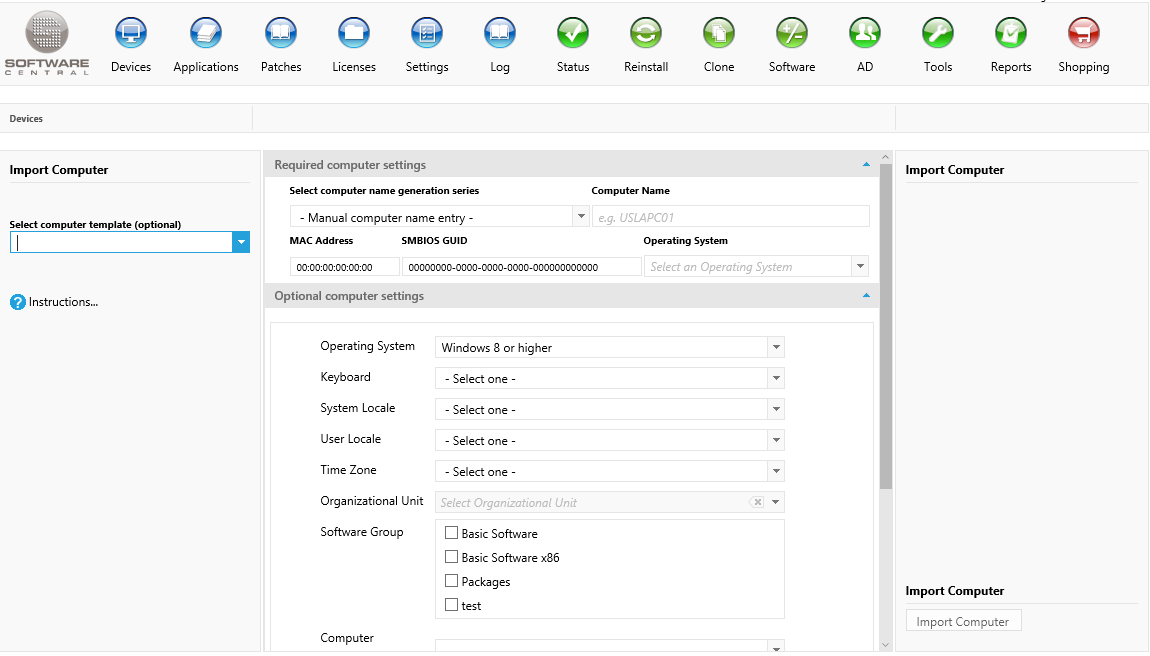
Task: Open the Tools menu item
Action: [x=938, y=34]
